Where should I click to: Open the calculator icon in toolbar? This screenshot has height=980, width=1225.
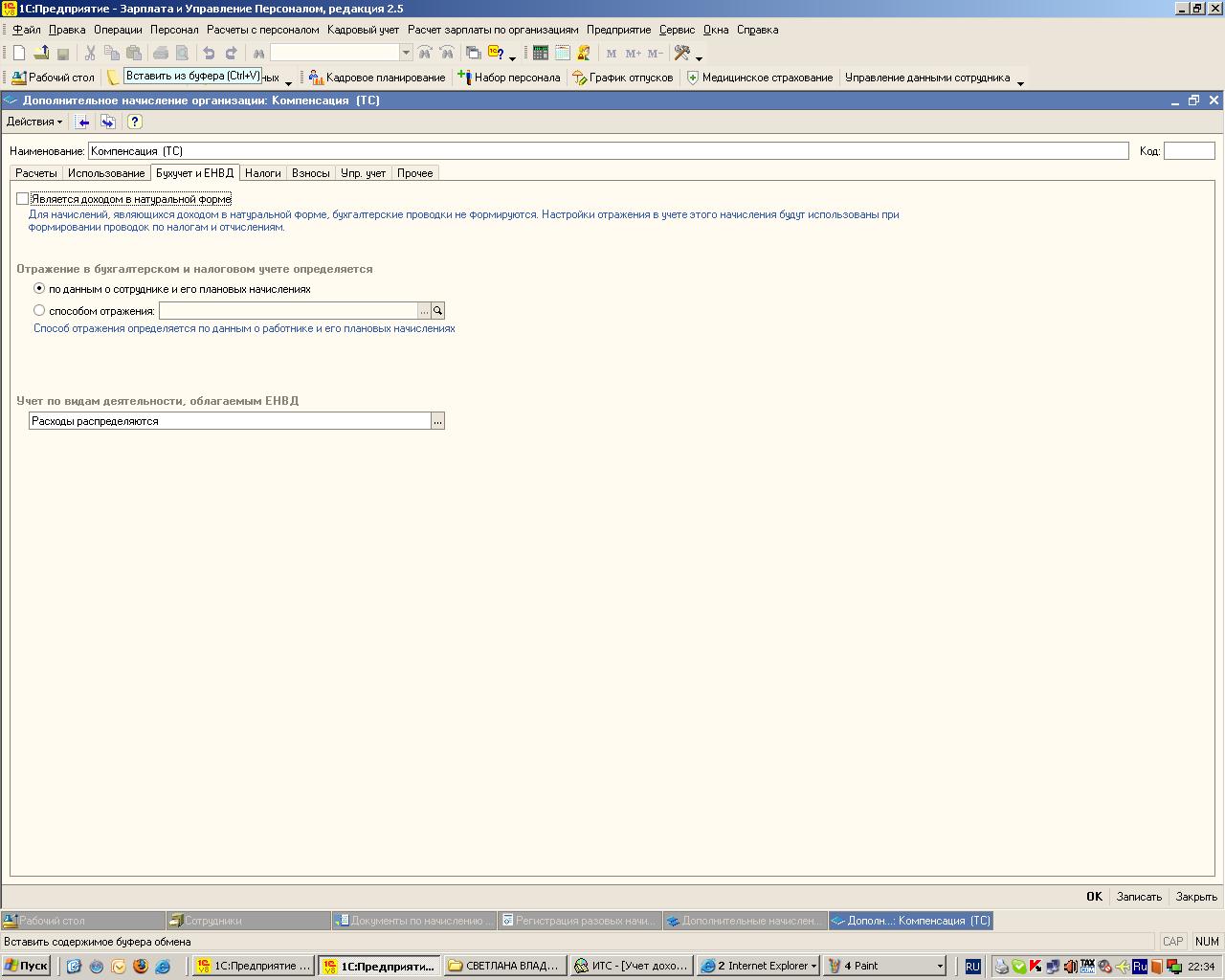pos(541,54)
